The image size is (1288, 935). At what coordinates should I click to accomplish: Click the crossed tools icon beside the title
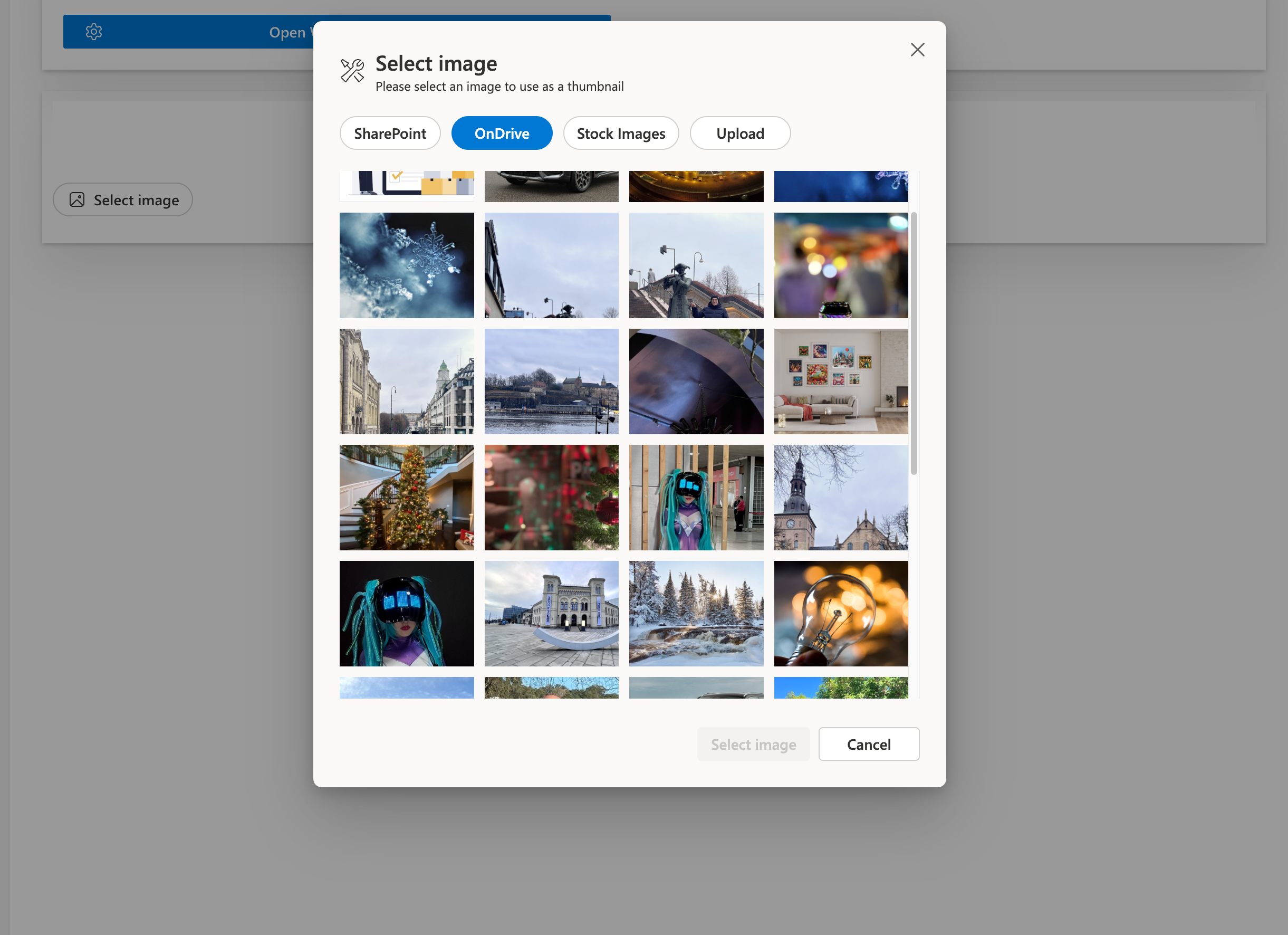tap(352, 71)
